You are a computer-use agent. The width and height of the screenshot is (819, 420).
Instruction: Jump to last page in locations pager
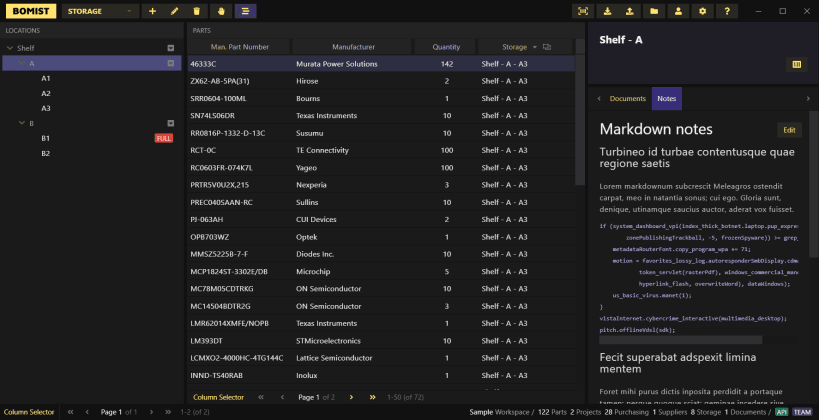pos(168,412)
